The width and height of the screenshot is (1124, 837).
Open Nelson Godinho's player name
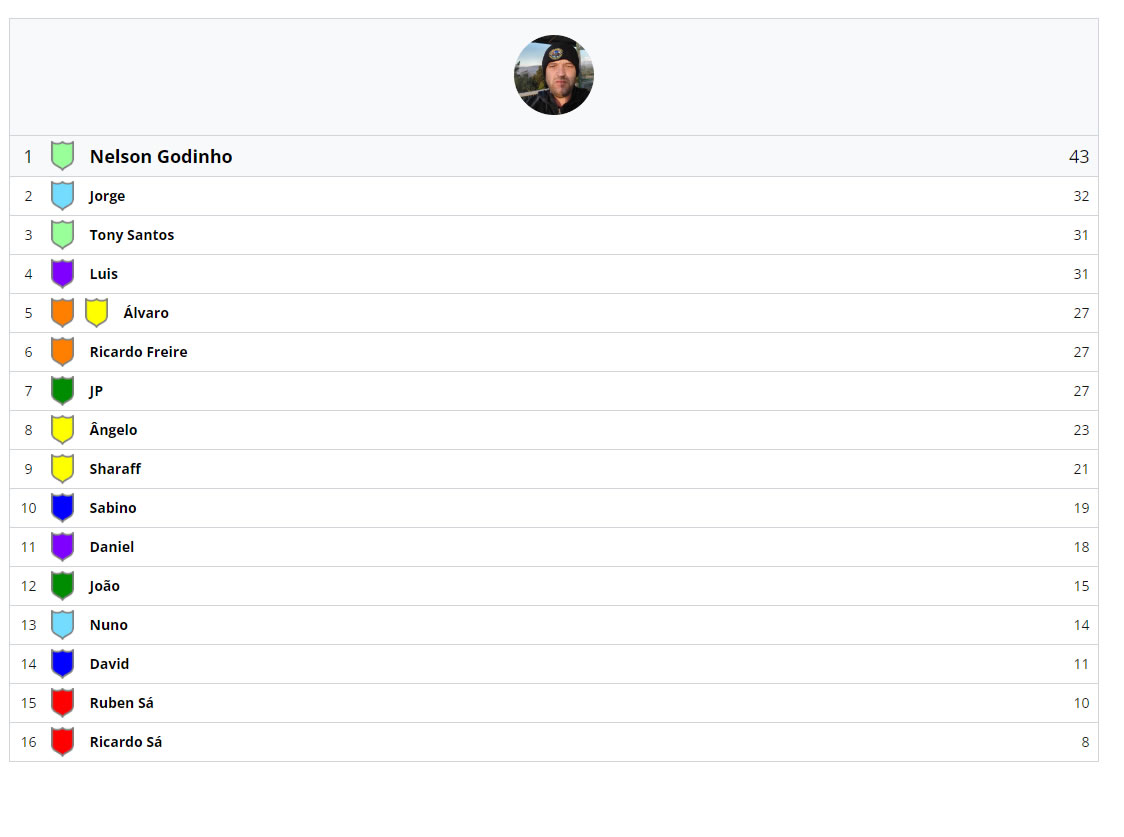pyautogui.click(x=161, y=157)
